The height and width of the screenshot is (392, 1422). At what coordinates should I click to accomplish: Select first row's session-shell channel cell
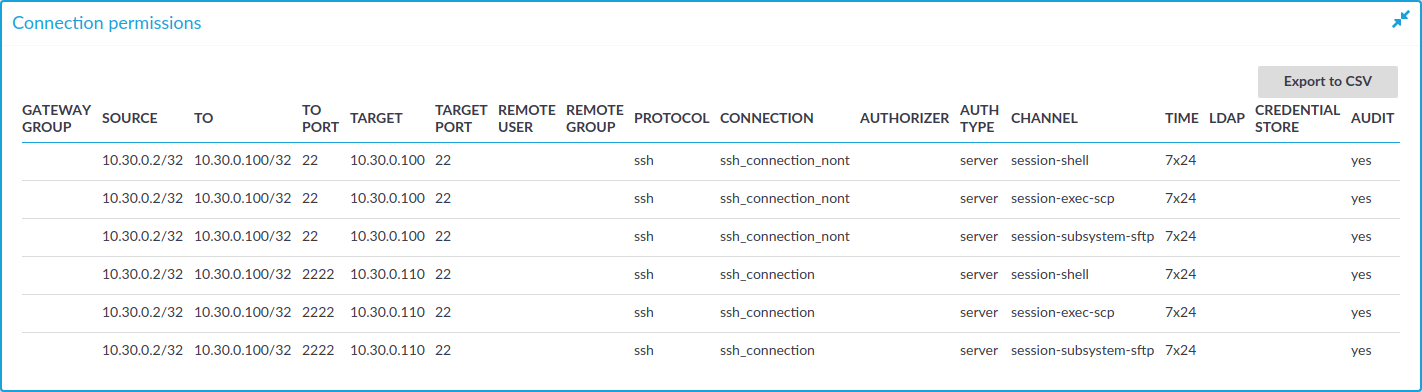(x=1050, y=160)
